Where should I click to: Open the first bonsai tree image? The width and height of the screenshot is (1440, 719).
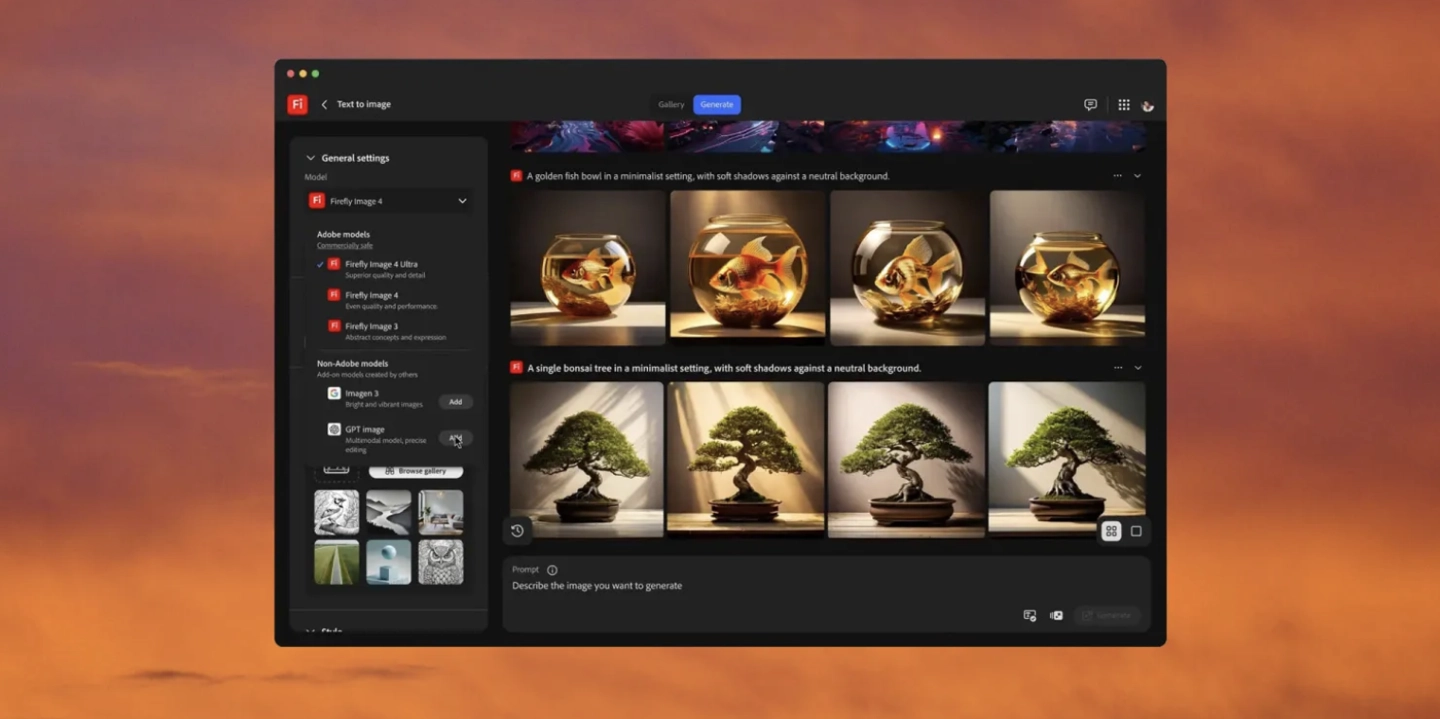[x=587, y=460]
